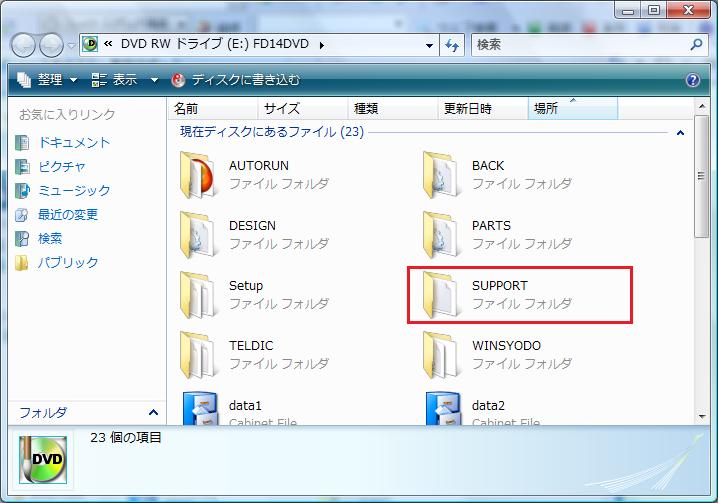Expand the フォルダ folders pane
Viewport: 718px width, 503px height.
[x=153, y=412]
